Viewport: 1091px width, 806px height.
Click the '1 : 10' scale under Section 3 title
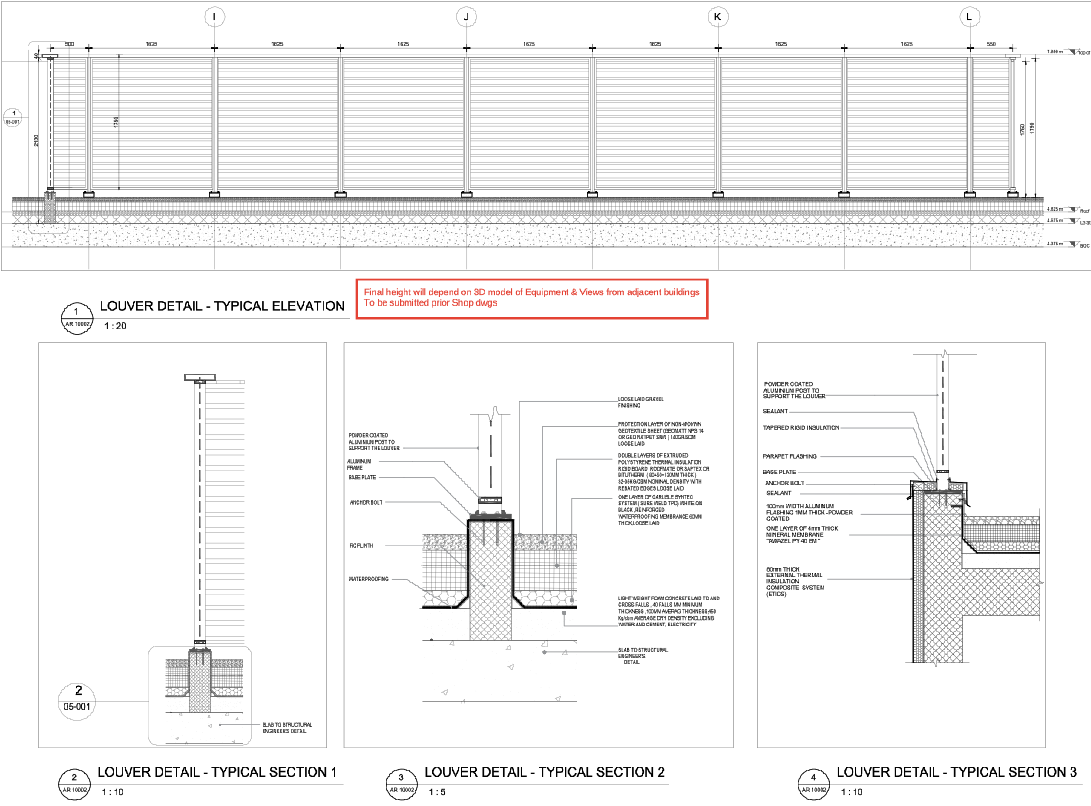852,792
